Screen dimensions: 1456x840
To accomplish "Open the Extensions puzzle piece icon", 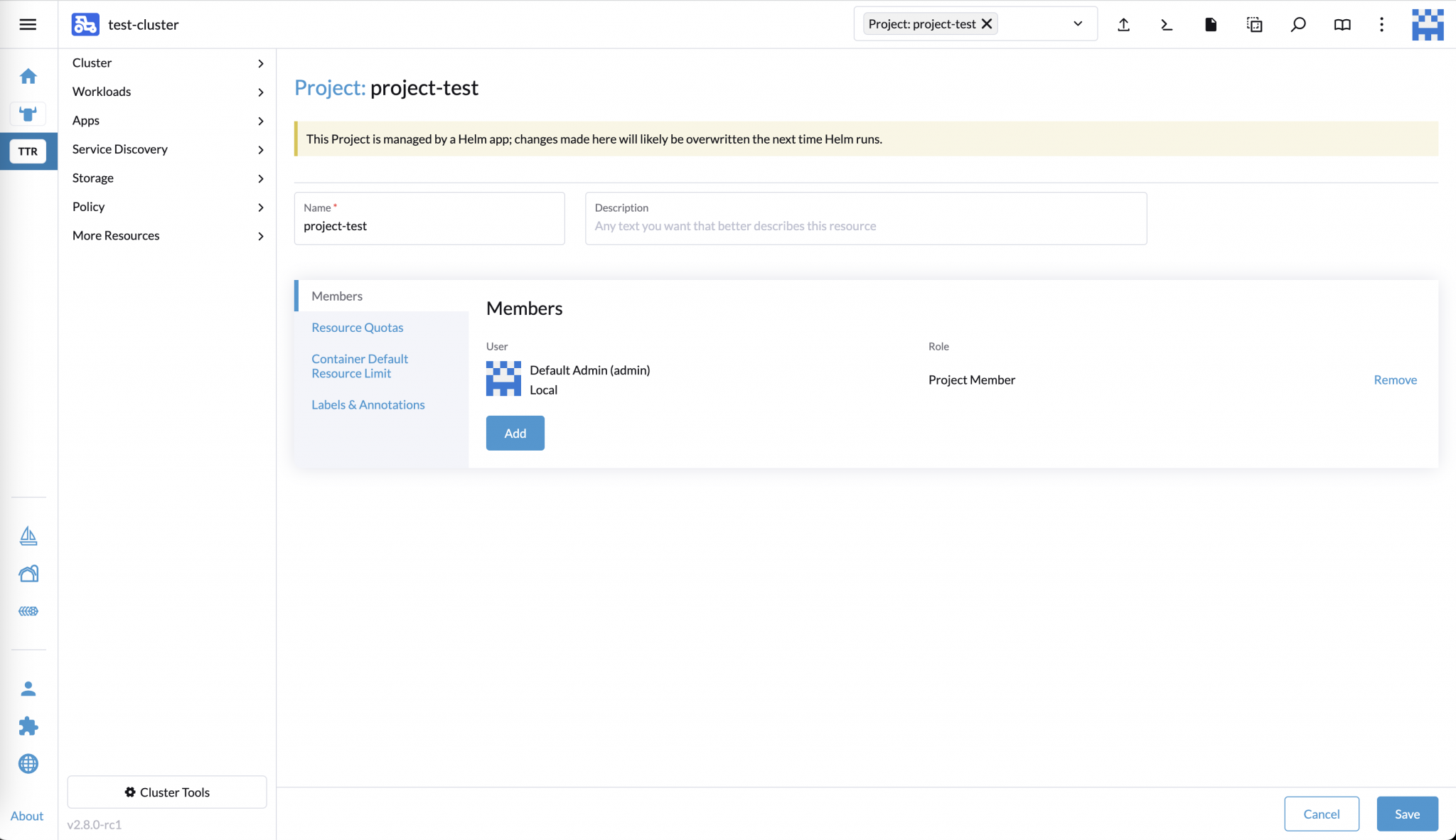I will [28, 726].
